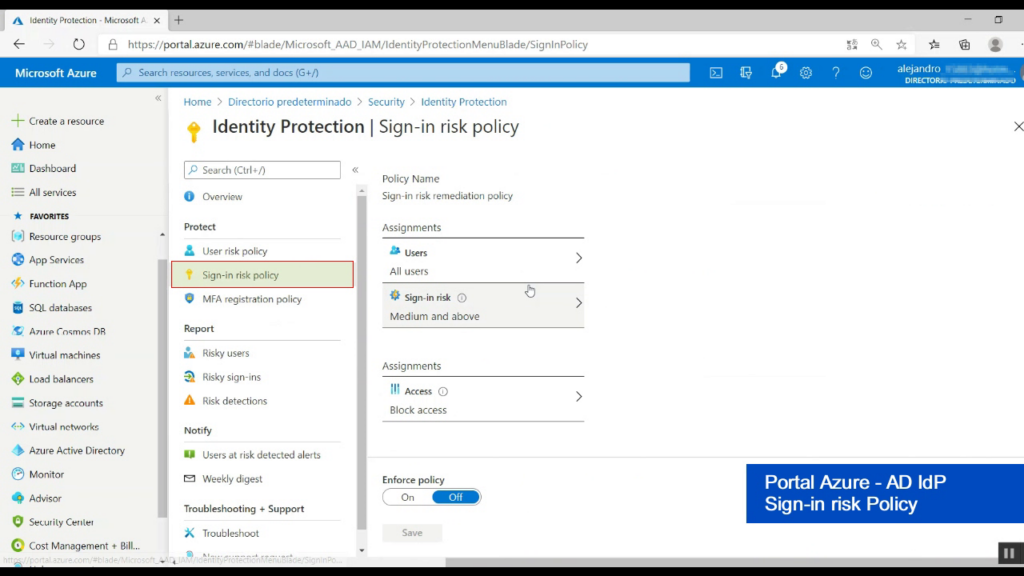This screenshot has width=1024, height=576.
Task: Open the feedback smiley icon
Action: (x=865, y=73)
